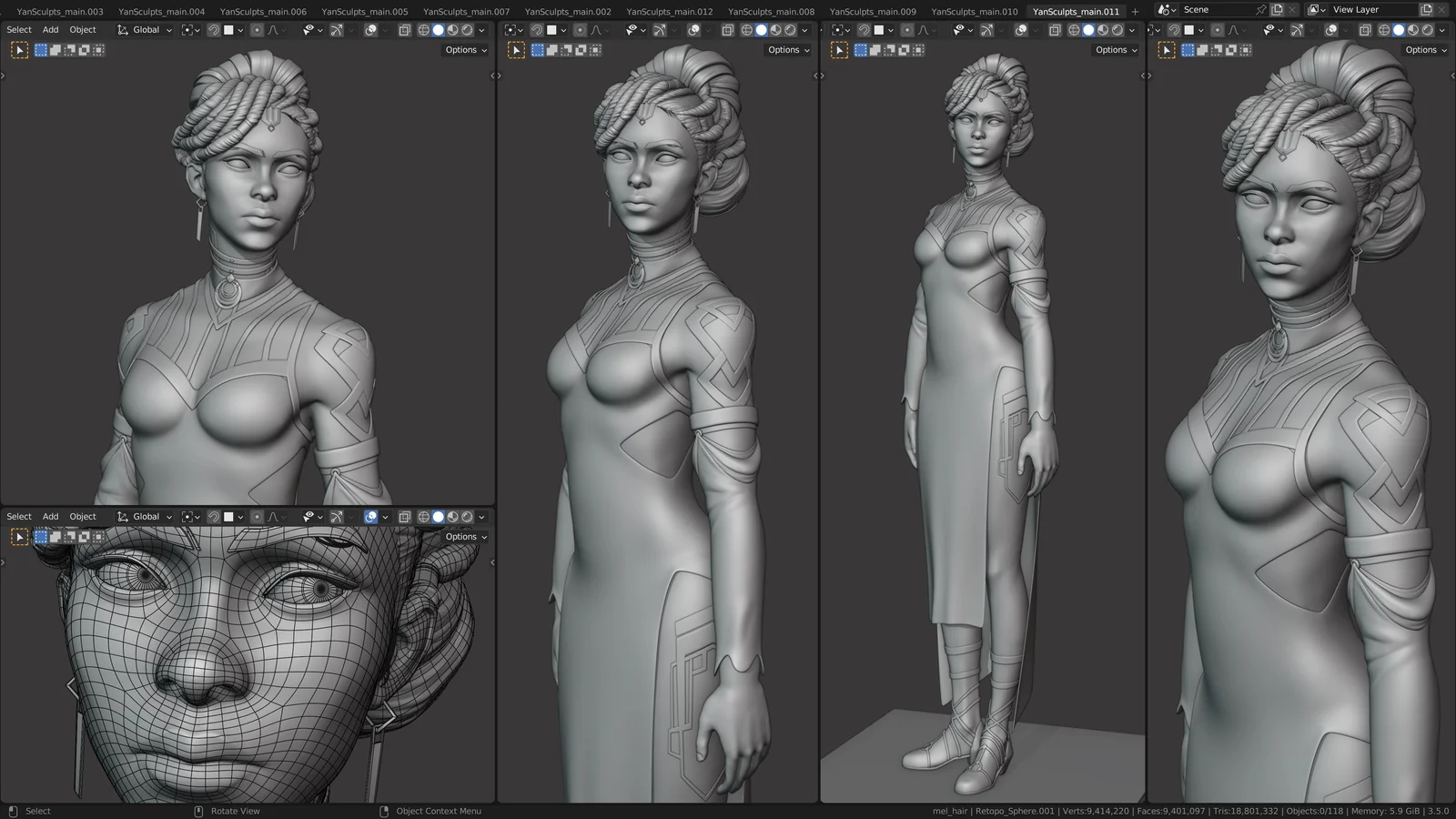Switch to wireframe shading mode

[424, 29]
